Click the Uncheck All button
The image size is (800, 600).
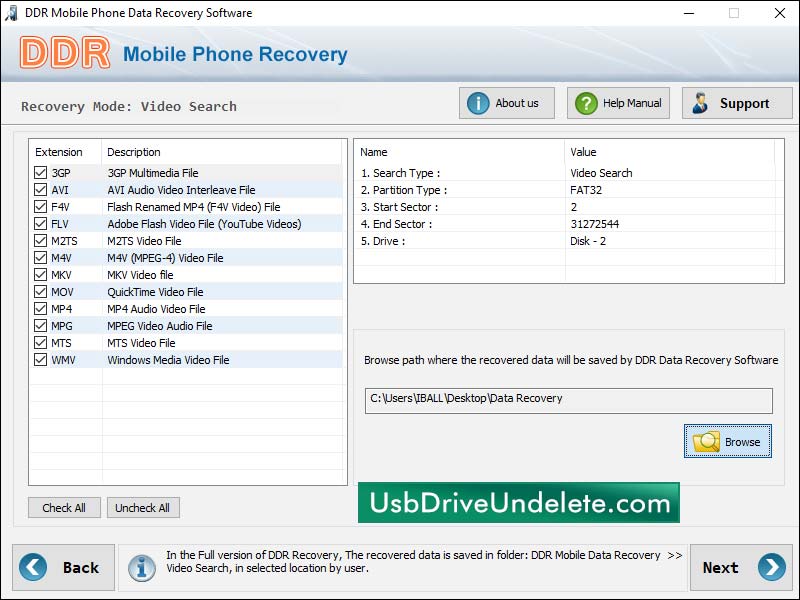(x=143, y=508)
